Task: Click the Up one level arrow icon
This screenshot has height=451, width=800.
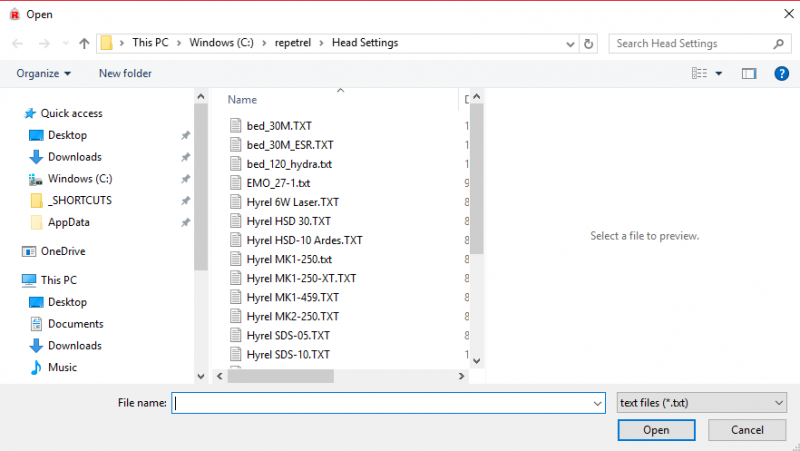Action: (83, 44)
